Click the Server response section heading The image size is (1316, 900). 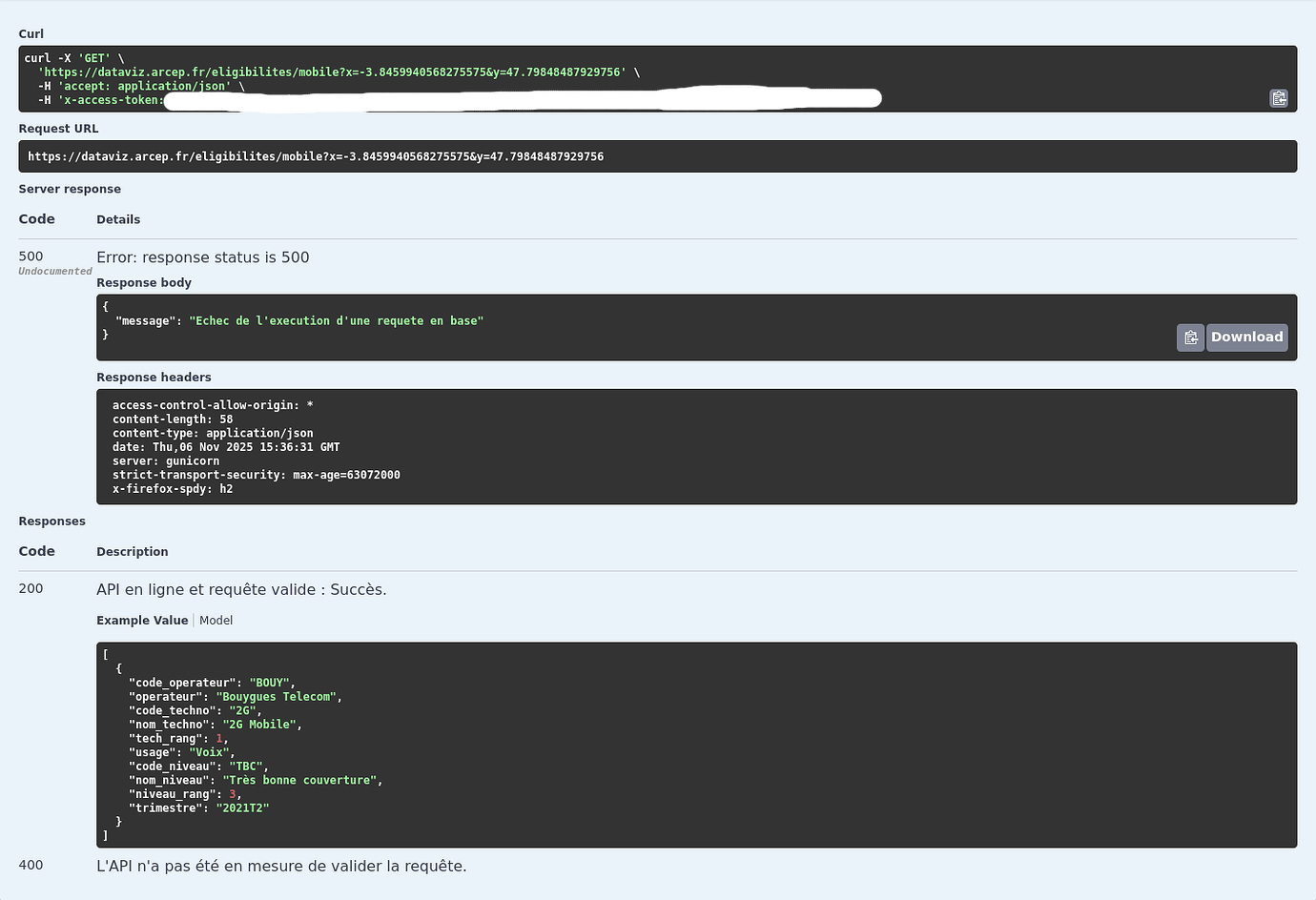70,188
